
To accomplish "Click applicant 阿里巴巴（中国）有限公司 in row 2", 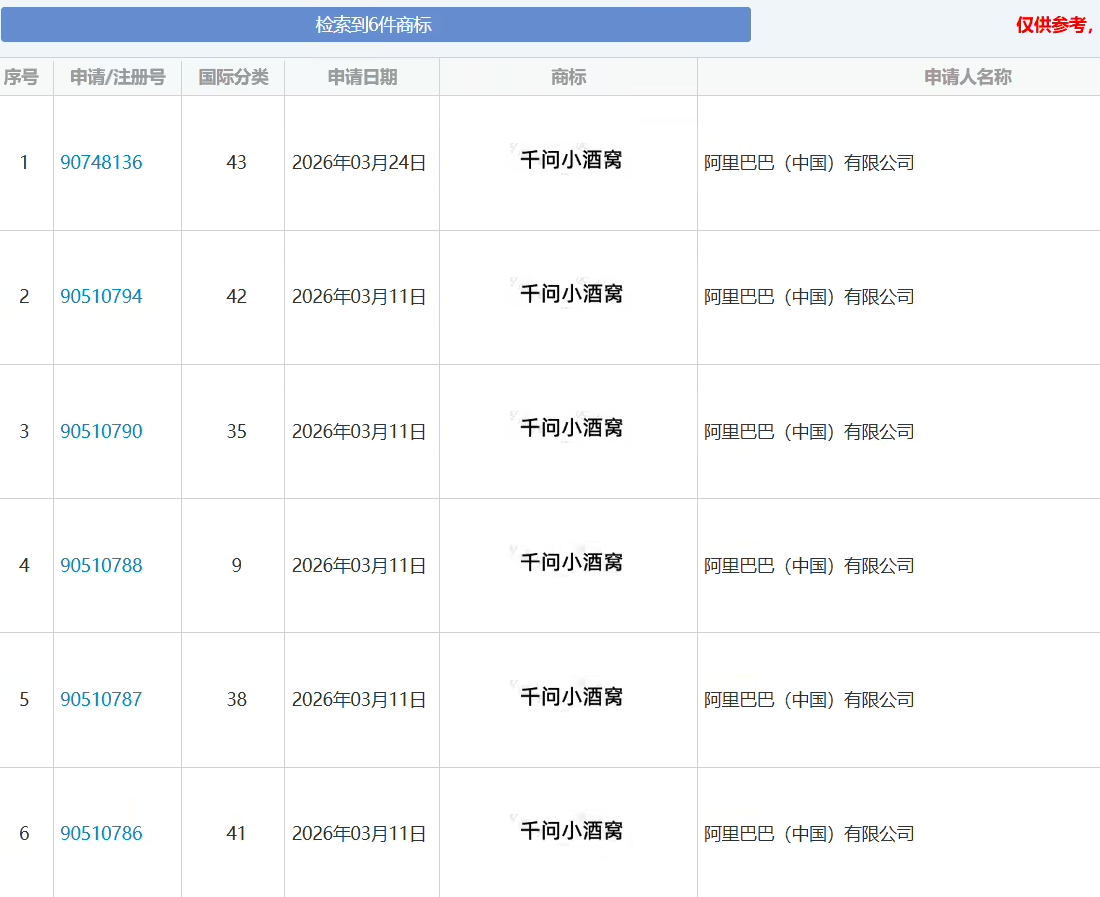I will click(809, 296).
